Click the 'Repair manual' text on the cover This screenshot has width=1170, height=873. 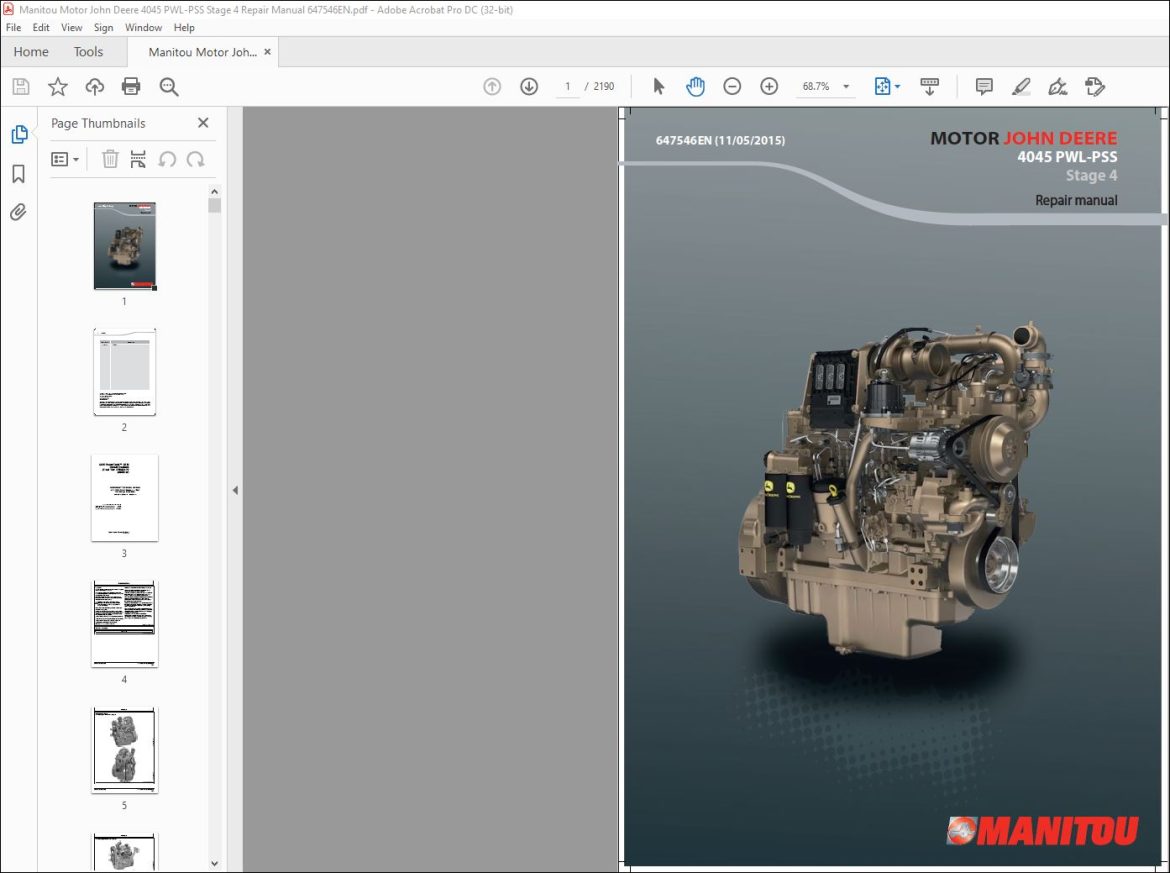pos(1076,200)
